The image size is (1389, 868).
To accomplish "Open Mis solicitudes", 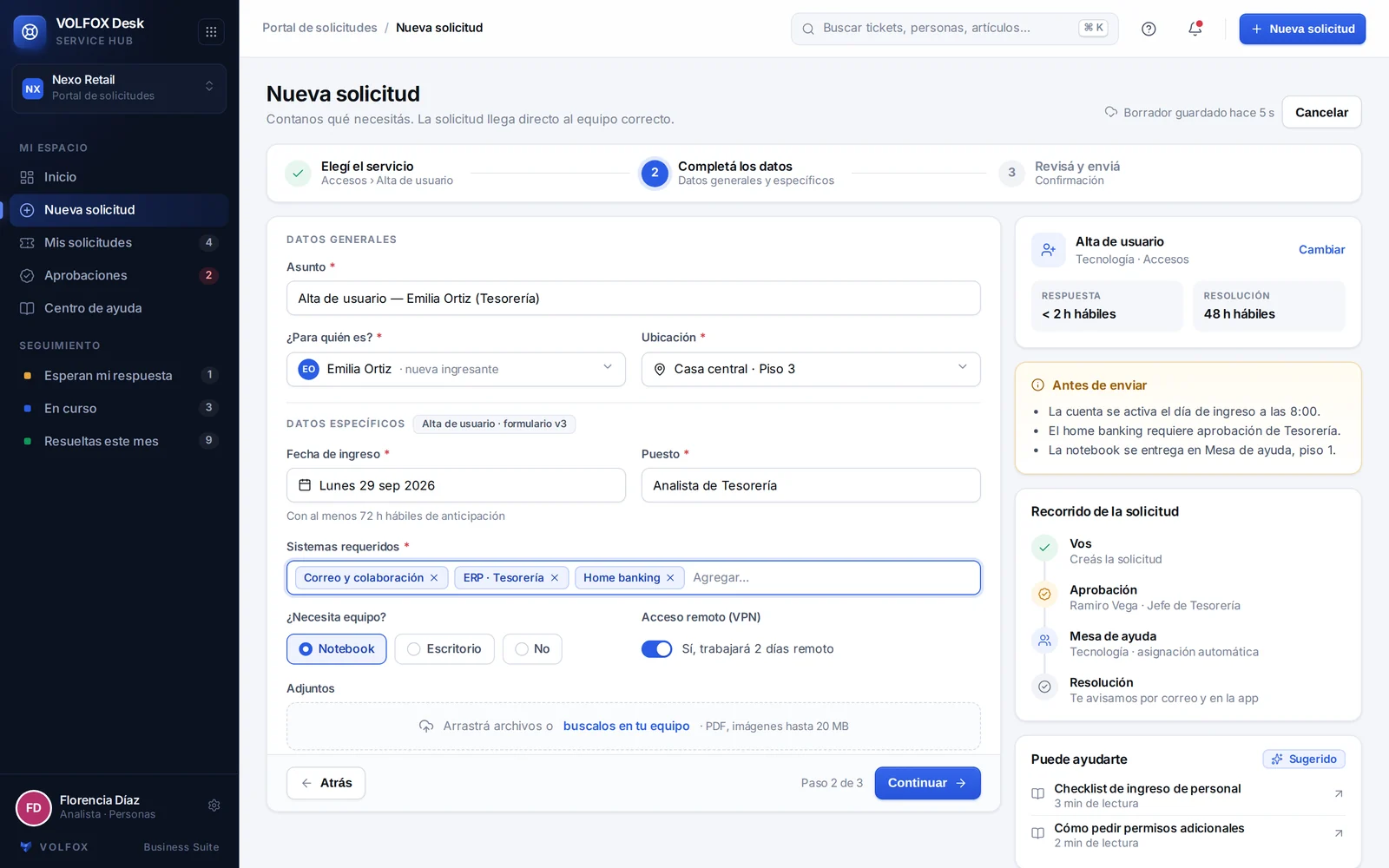I will pyautogui.click(x=119, y=243).
